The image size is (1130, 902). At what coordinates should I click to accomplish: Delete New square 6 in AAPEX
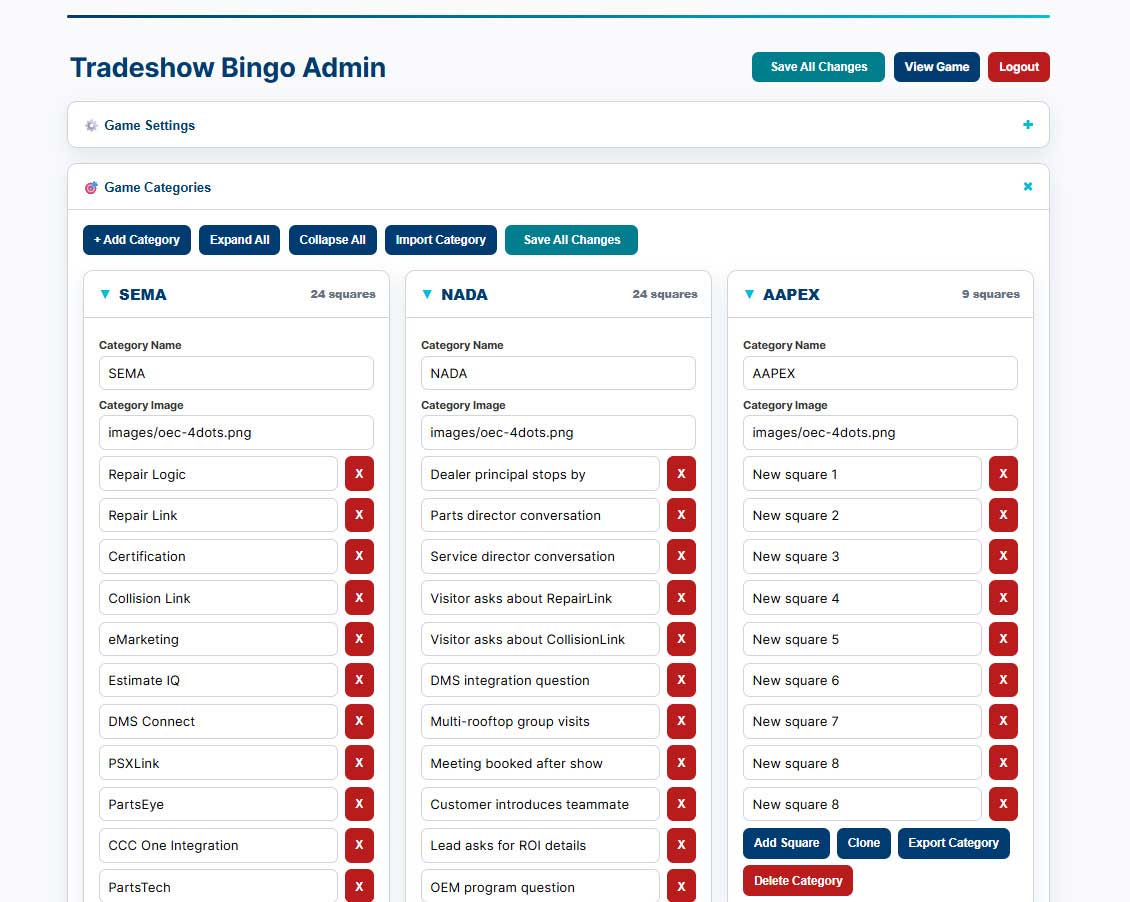pyautogui.click(x=1003, y=679)
